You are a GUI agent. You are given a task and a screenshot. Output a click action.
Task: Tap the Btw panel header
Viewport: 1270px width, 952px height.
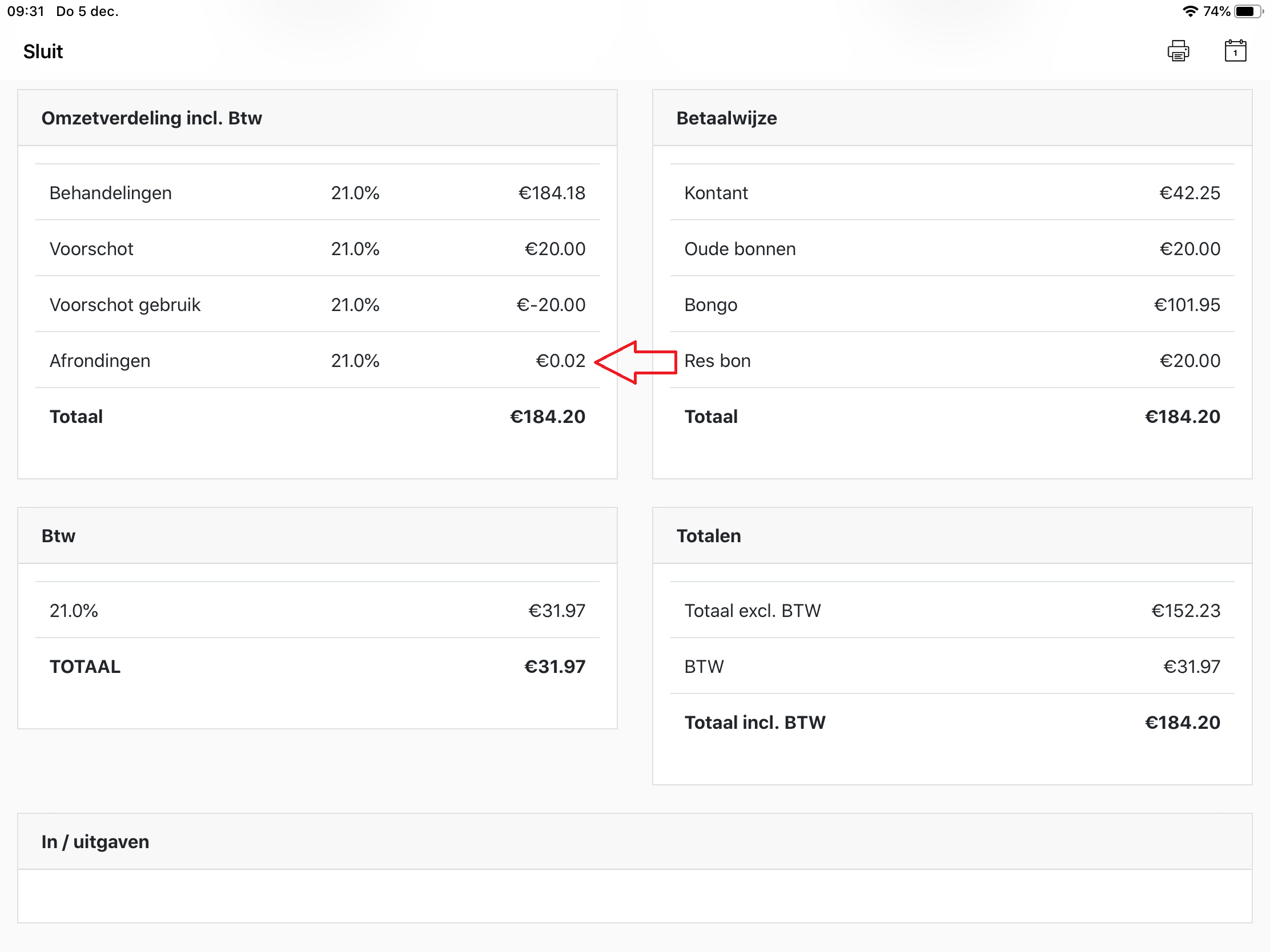[x=59, y=536]
